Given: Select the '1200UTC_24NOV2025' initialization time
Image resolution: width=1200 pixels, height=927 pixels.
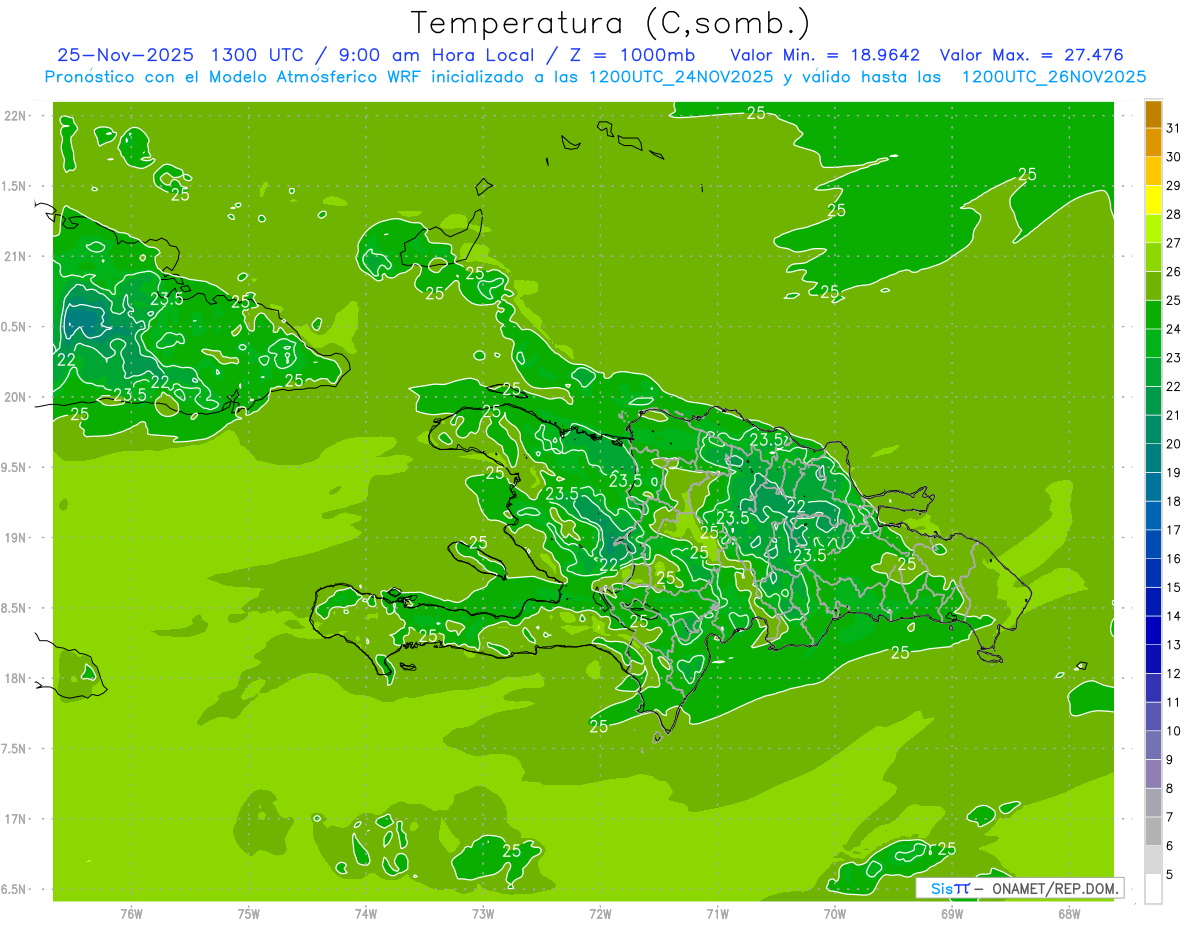Looking at the screenshot, I should (681, 77).
